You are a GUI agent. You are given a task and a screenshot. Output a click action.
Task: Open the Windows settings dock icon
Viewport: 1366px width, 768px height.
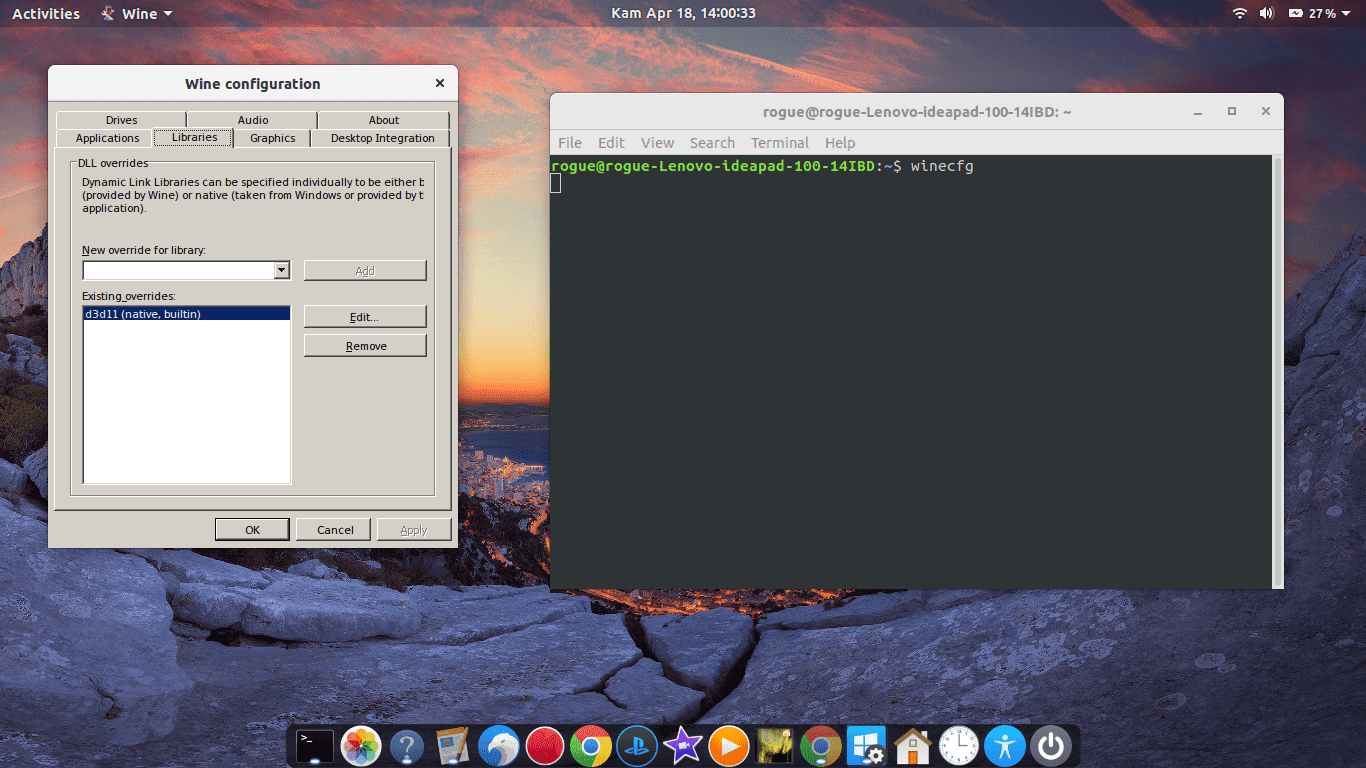[865, 745]
